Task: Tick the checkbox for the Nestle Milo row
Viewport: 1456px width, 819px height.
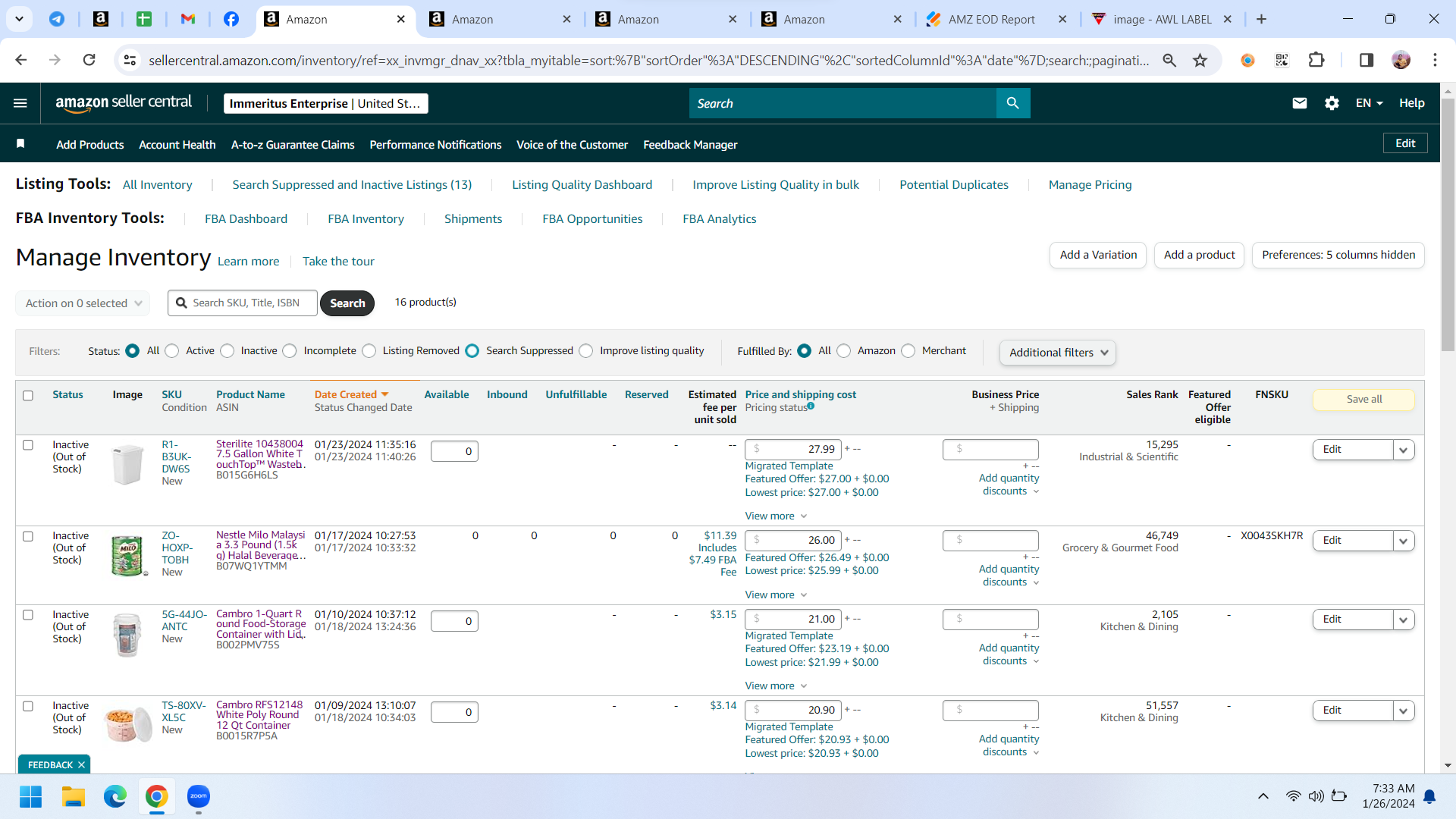Action: 28,536
